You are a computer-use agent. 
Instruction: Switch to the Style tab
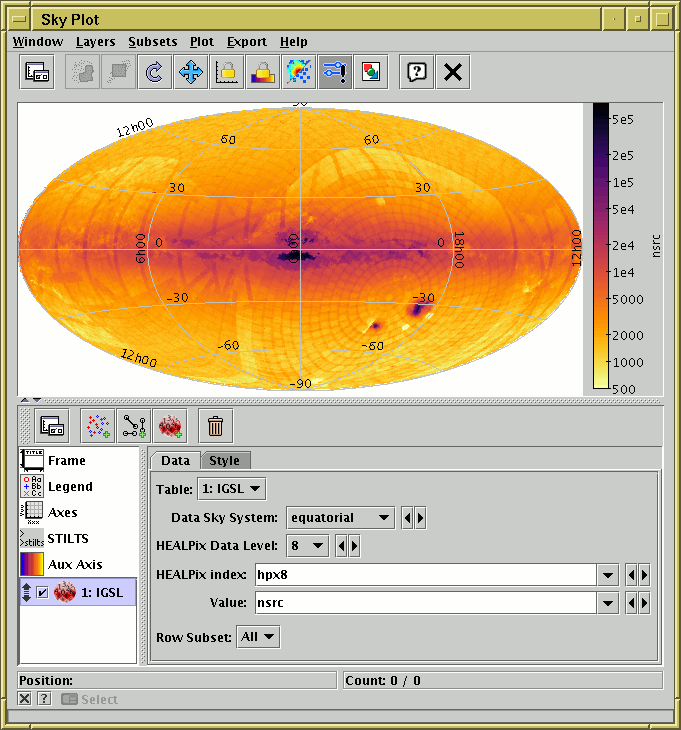(225, 460)
